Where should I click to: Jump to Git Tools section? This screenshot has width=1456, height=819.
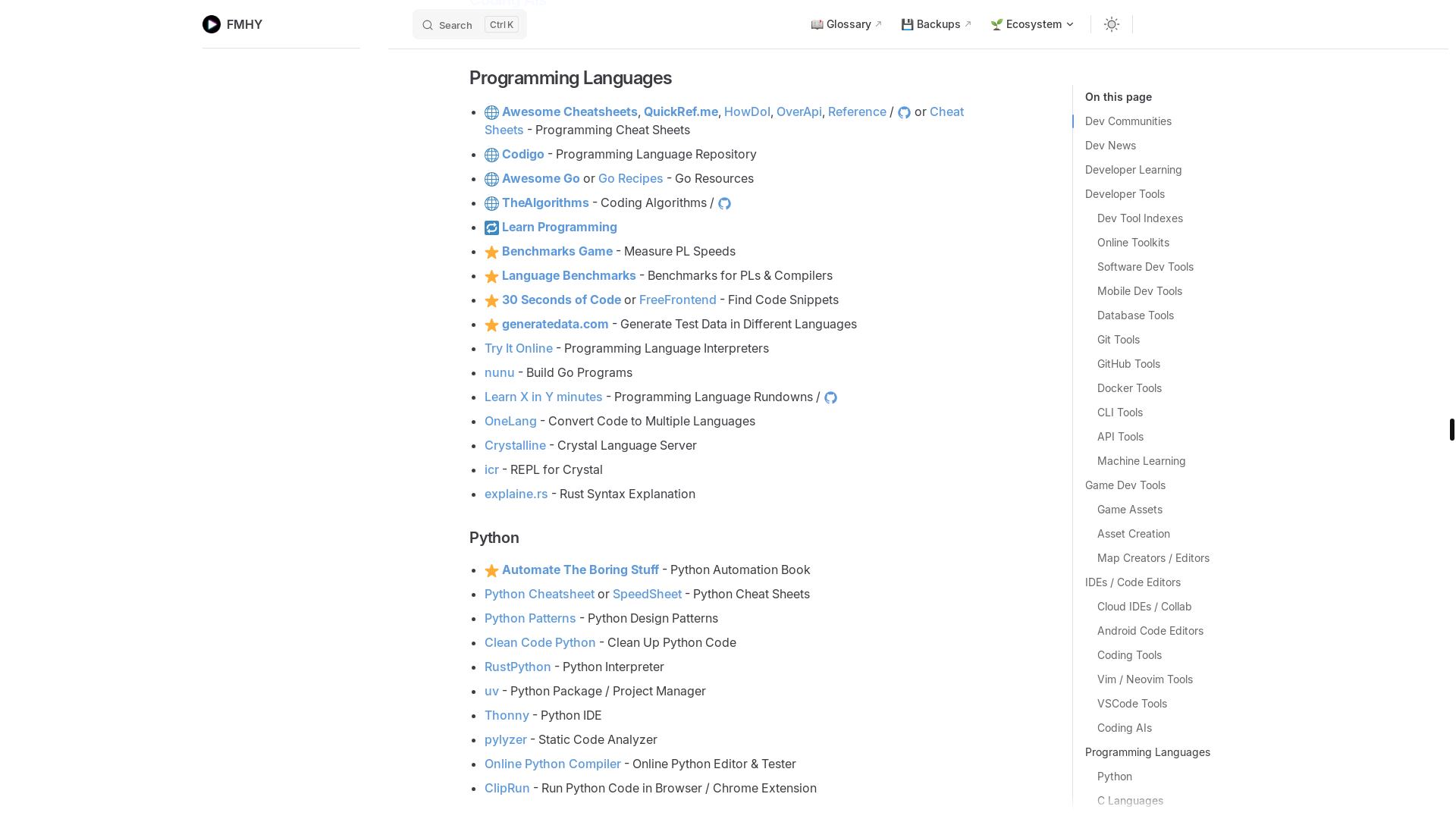tap(1118, 340)
